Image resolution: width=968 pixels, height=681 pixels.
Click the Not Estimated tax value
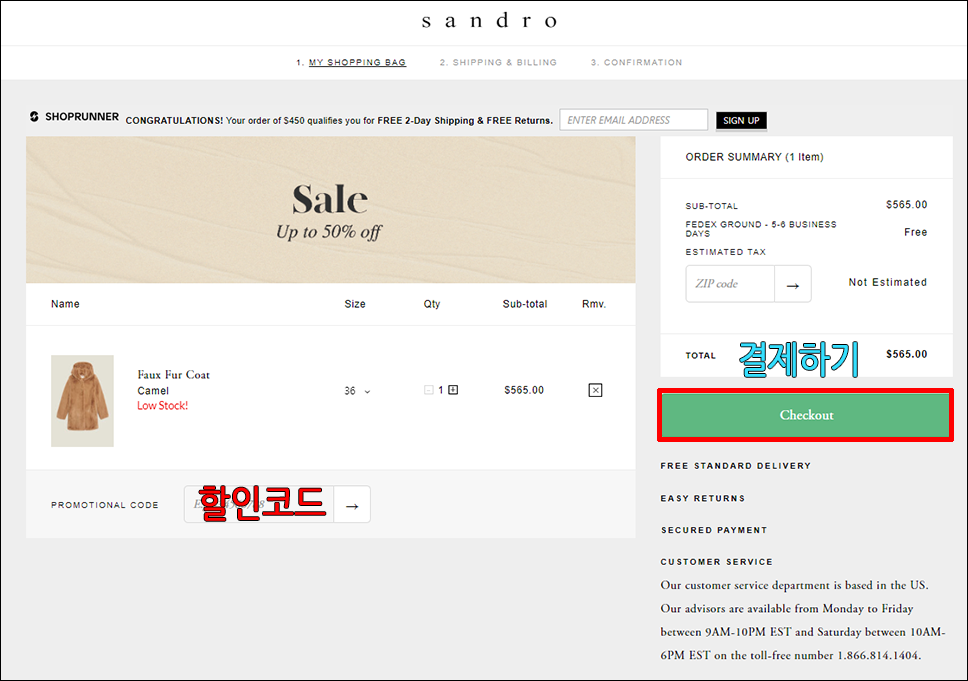[887, 282]
